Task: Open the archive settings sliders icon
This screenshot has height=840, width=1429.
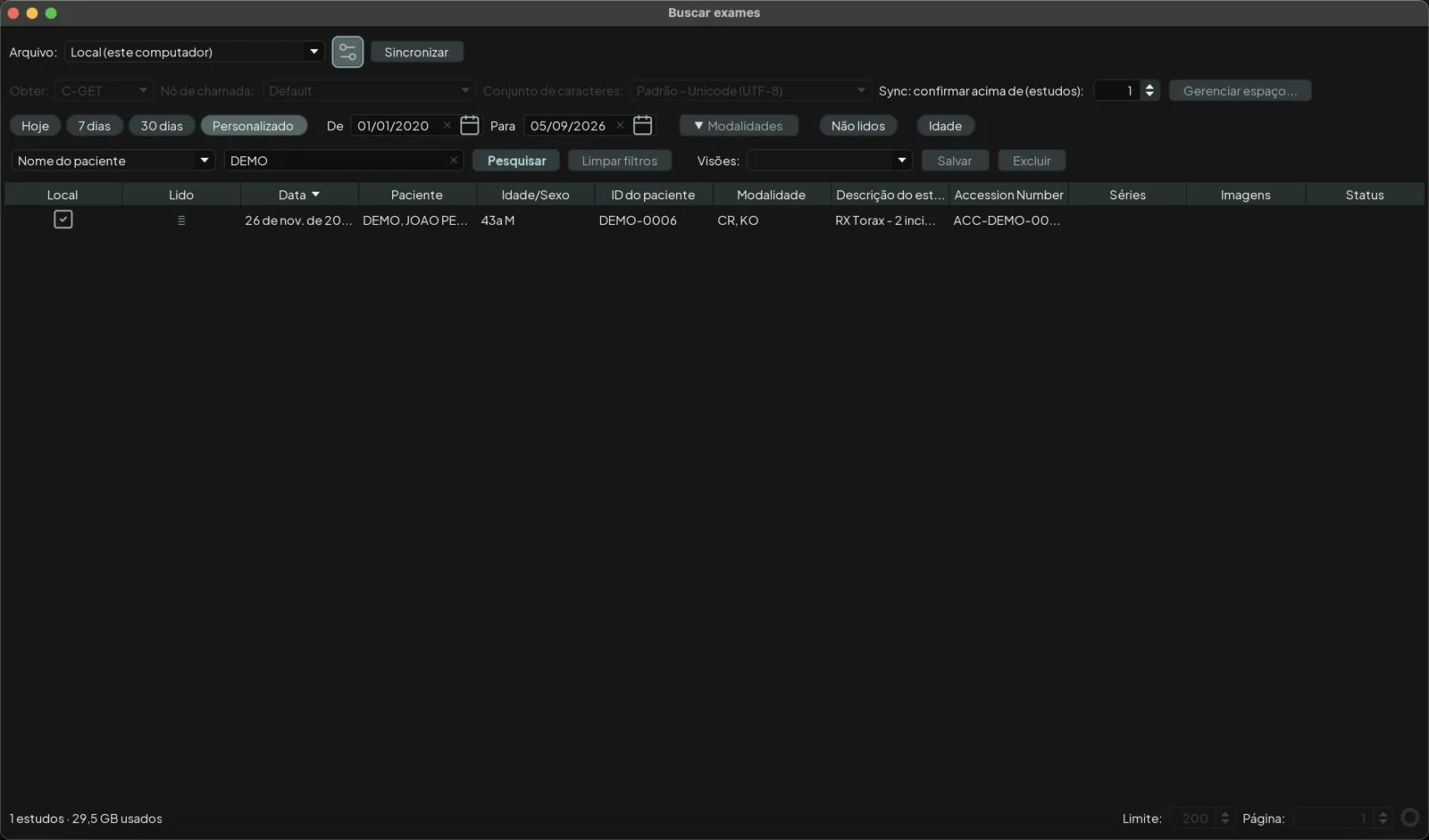Action: [347, 52]
